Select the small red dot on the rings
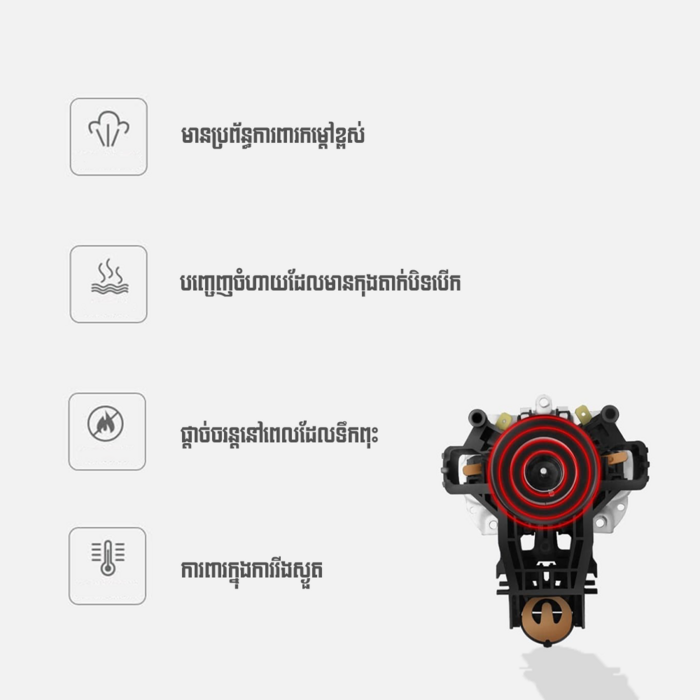 [x=551, y=493]
